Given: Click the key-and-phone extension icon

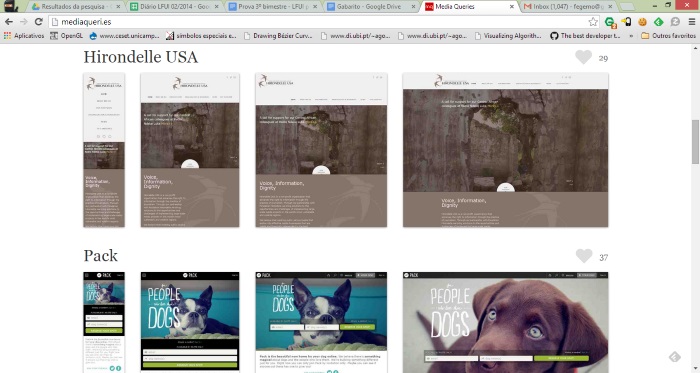Looking at the screenshot, I should pos(626,21).
